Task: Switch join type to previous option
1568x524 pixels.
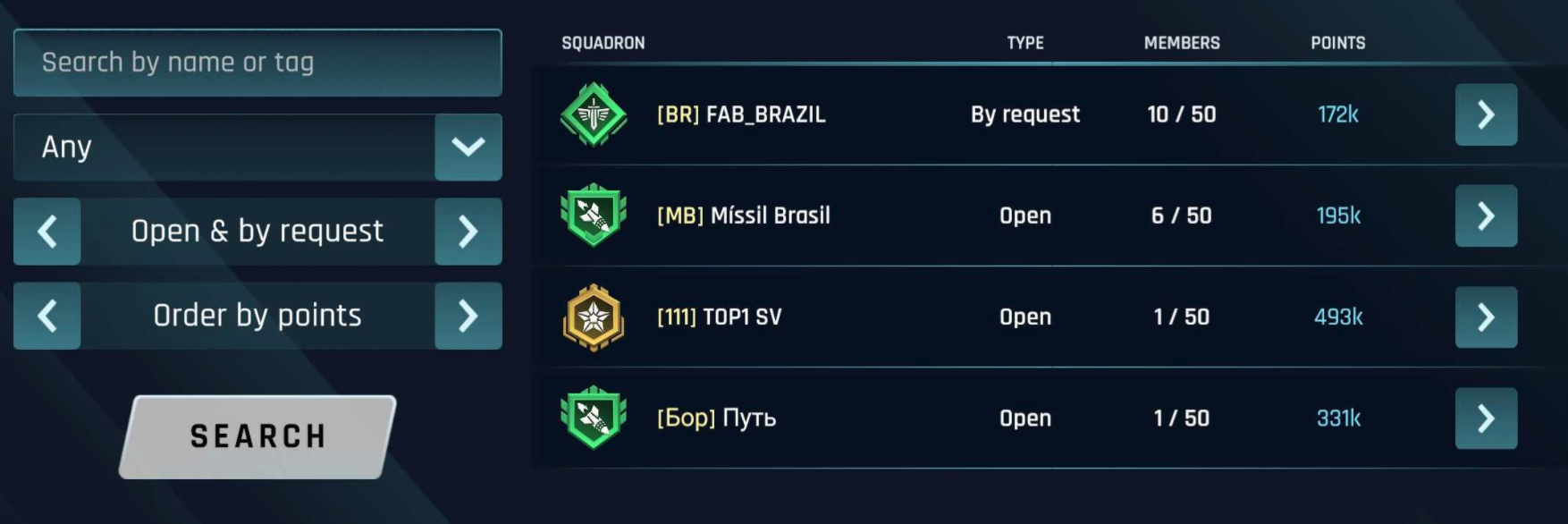Action: (x=47, y=232)
